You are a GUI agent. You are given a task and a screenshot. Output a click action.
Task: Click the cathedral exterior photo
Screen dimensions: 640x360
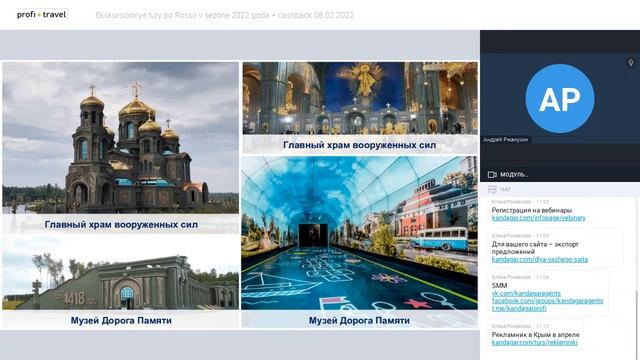[x=120, y=138]
